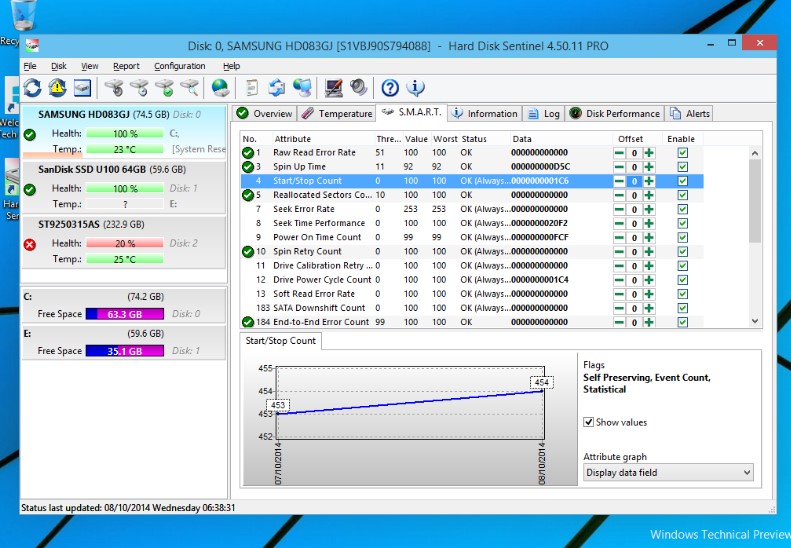Switch to the Information tab
Viewport: 791px width, 548px height.
pos(485,114)
